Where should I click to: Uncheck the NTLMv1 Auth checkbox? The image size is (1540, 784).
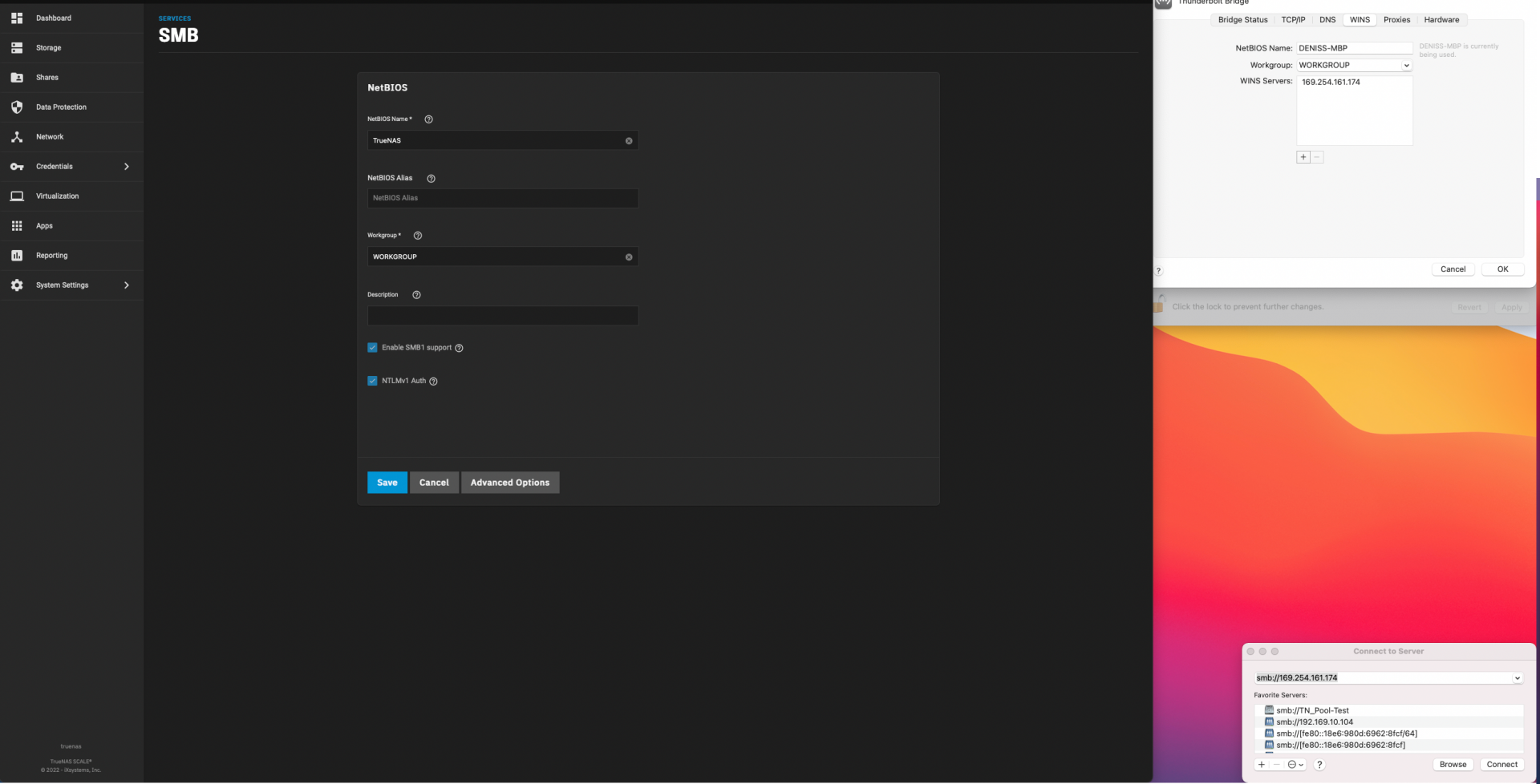coord(372,382)
